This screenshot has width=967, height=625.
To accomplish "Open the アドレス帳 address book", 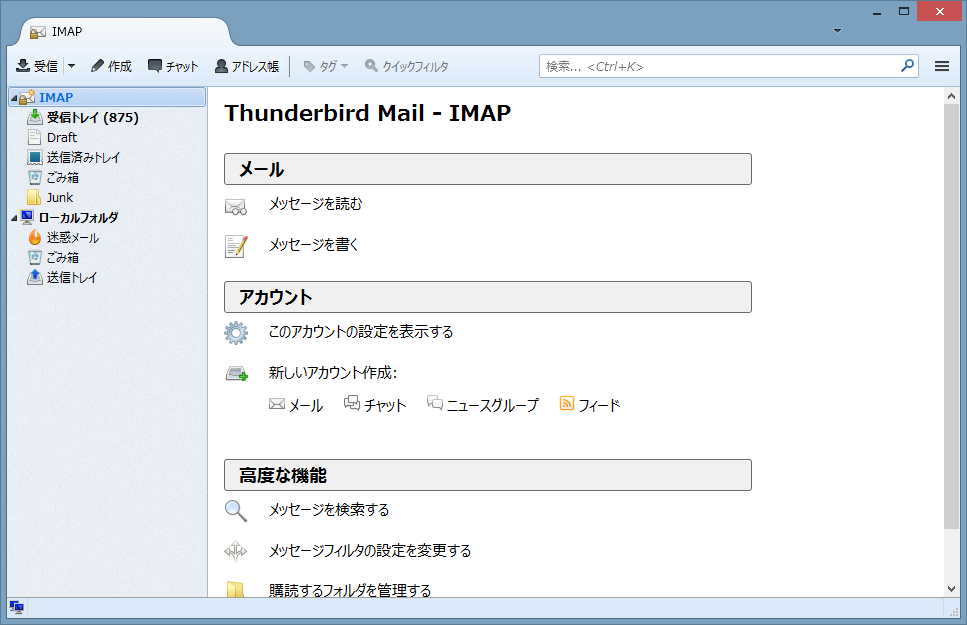I will (247, 66).
